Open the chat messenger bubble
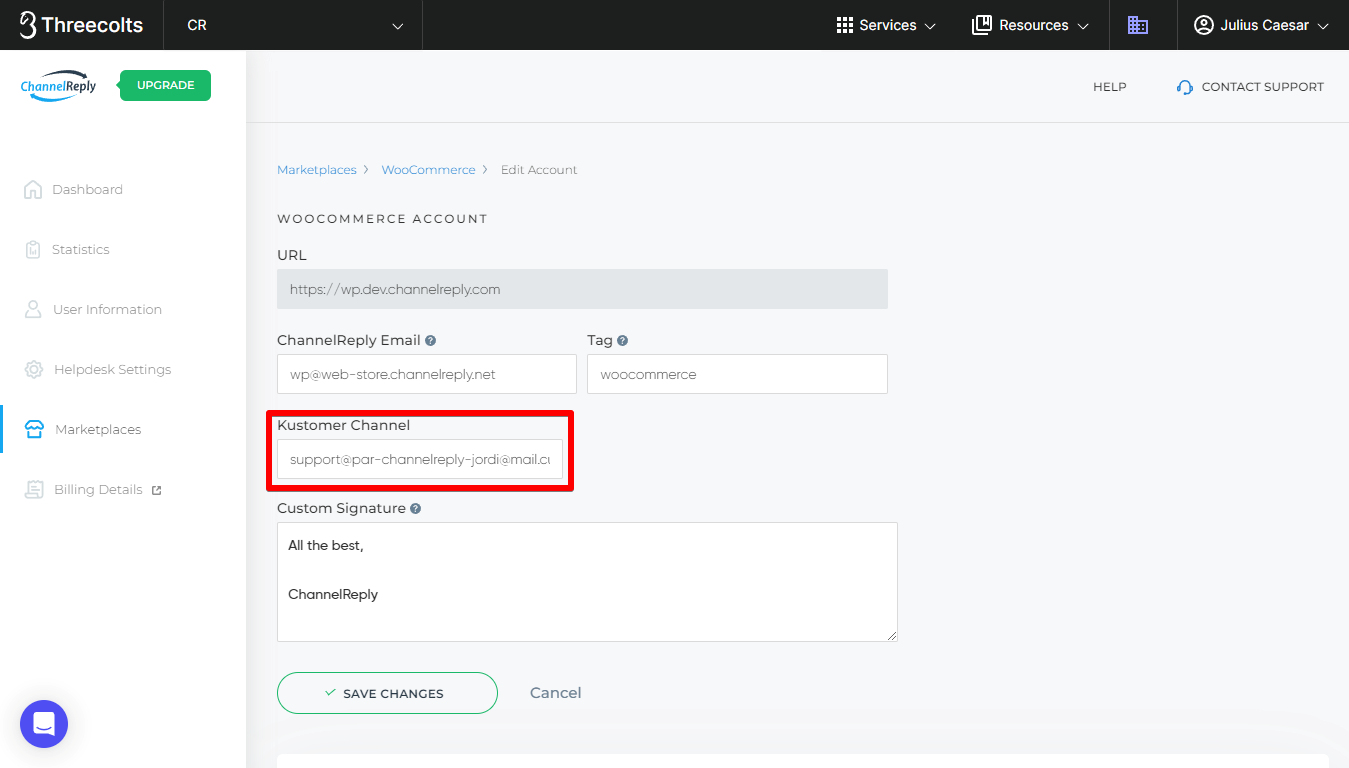Screen dimensions: 1349x768 (x=44, y=724)
